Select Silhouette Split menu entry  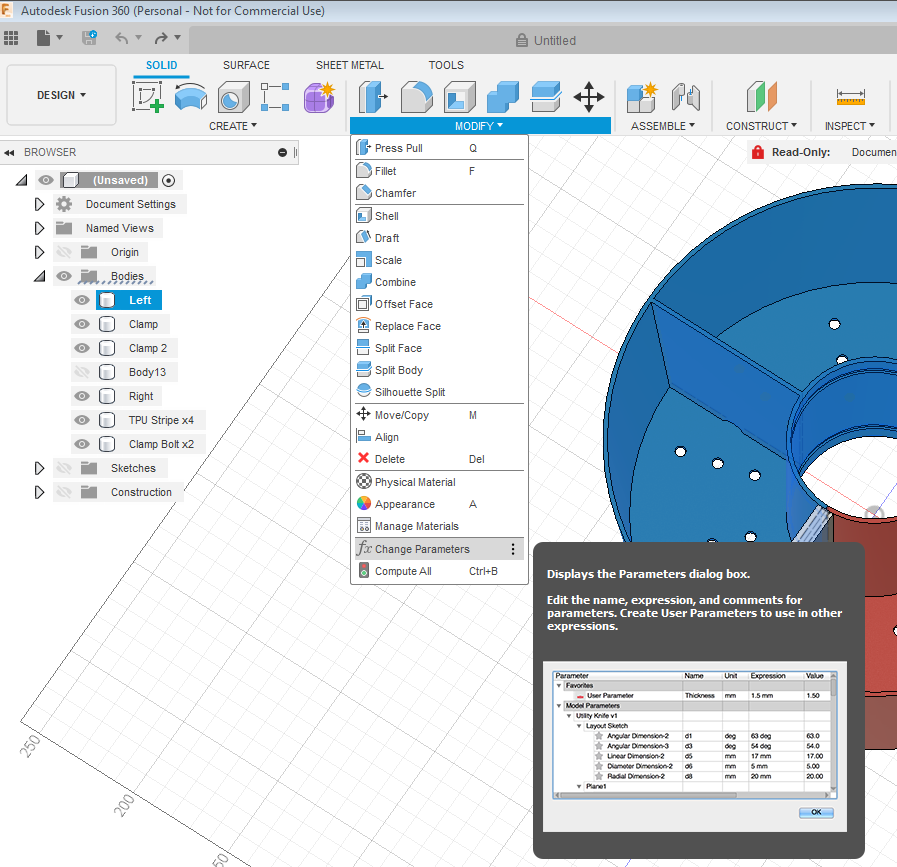pos(439,392)
